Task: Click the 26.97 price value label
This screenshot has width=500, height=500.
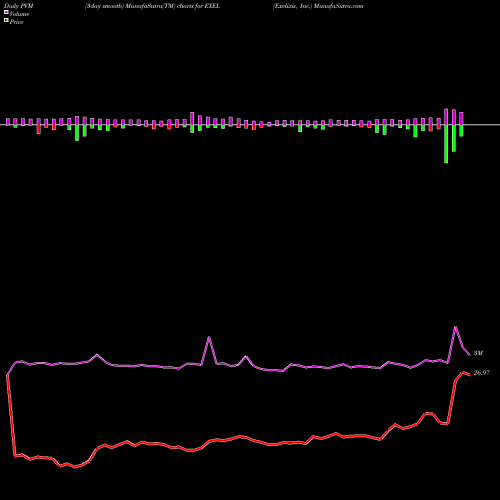Action: tap(482, 373)
